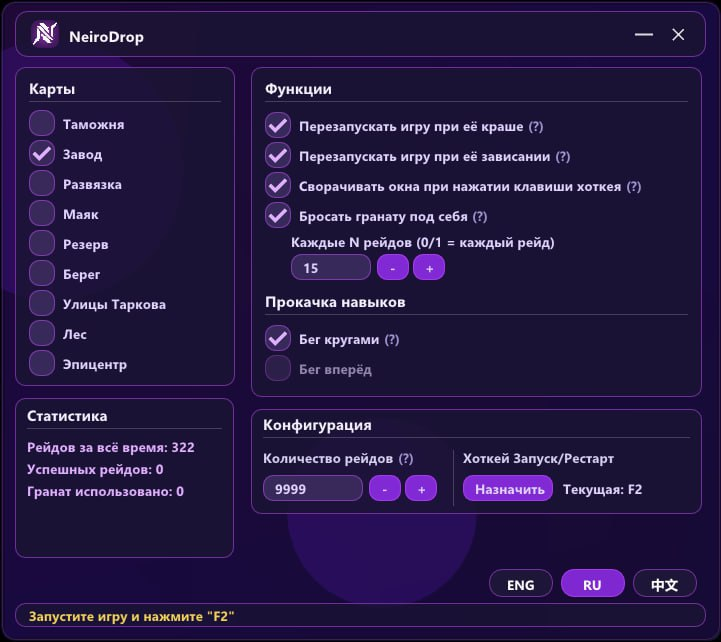Enable the Таможня map checkbox
721x642 pixels.
42,124
